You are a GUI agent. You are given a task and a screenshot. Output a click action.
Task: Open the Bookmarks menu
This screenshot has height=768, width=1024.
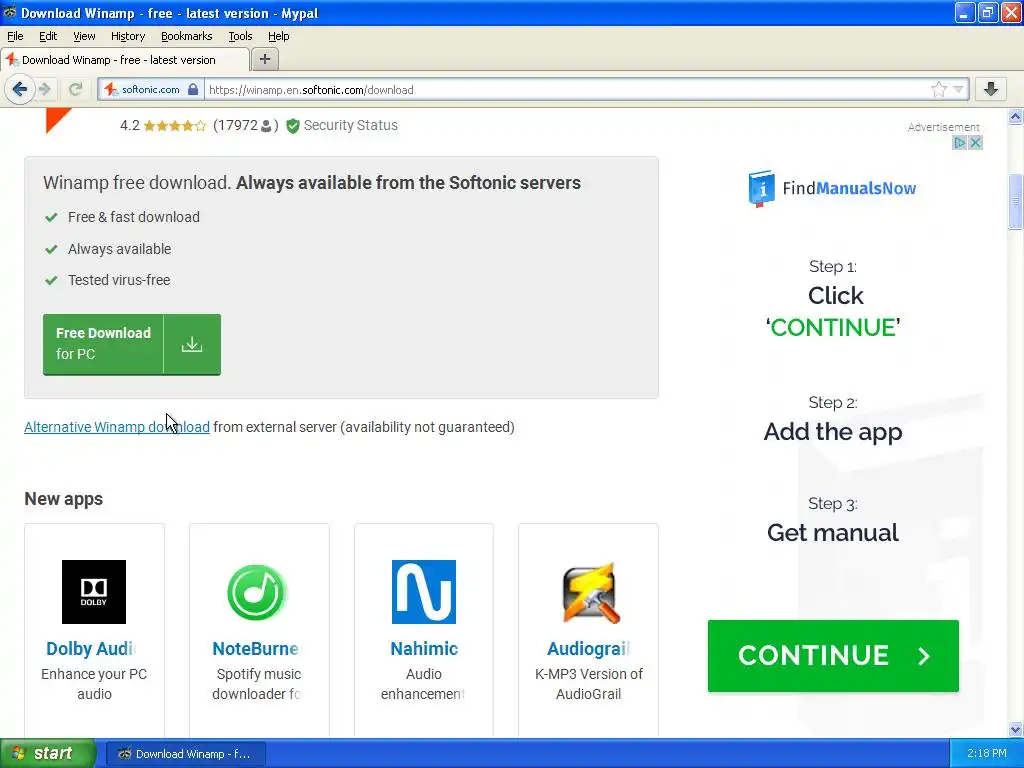187,36
